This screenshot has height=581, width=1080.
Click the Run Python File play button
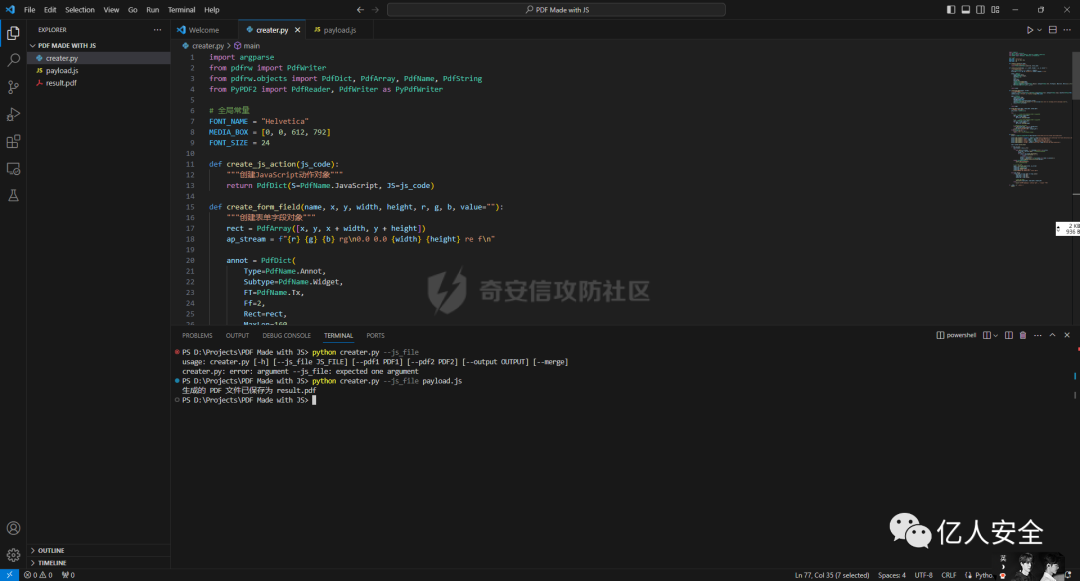tap(1030, 30)
